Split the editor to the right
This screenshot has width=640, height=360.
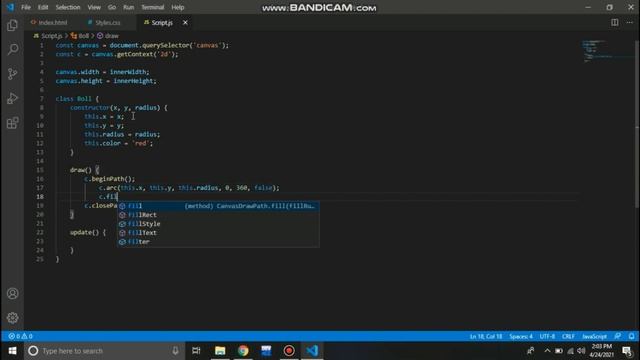pyautogui.click(x=614, y=22)
